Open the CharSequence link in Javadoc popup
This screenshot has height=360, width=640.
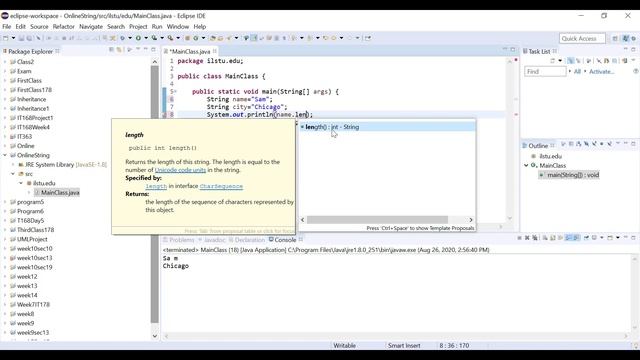coord(221,186)
